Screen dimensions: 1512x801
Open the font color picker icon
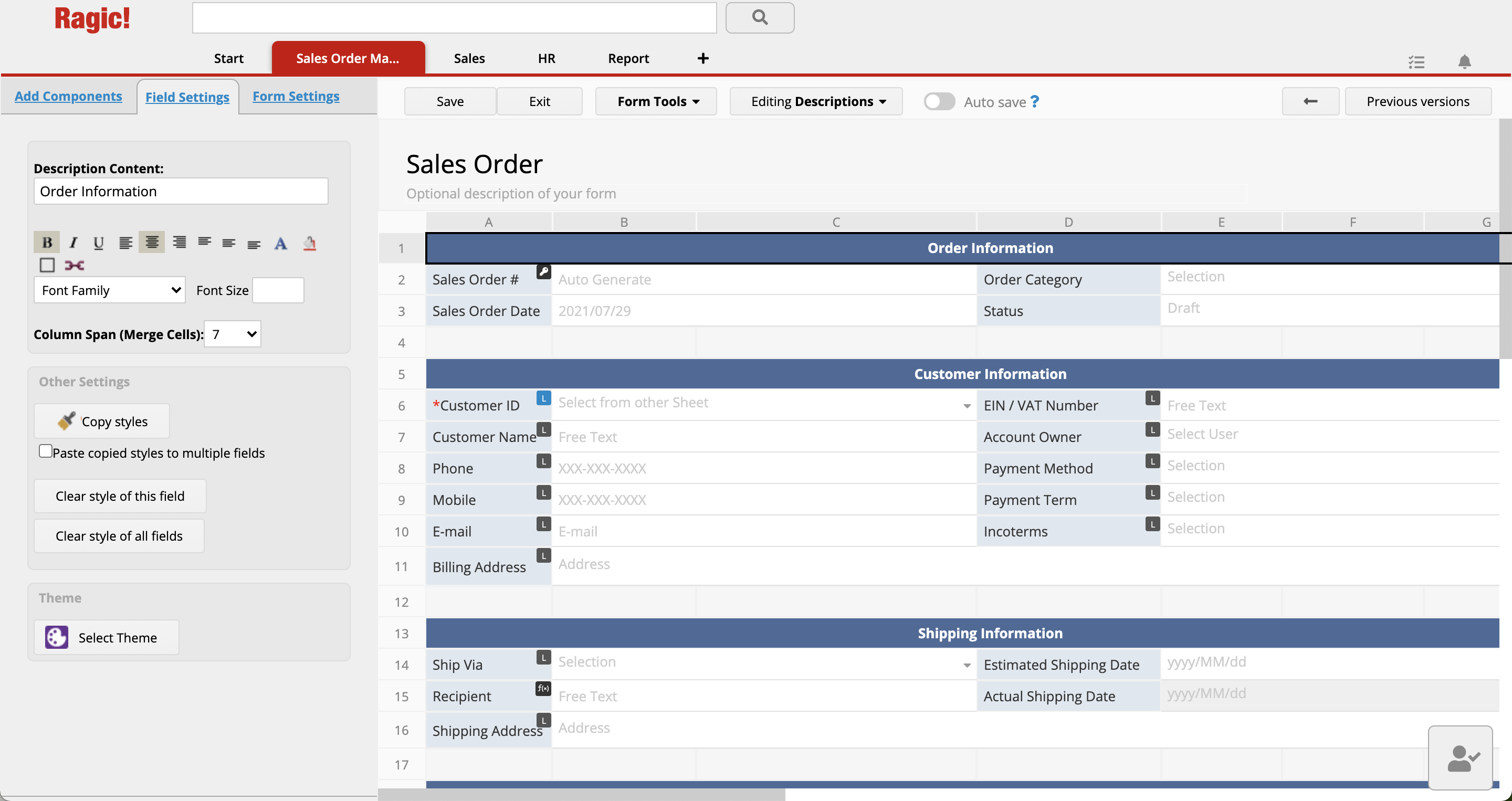coord(280,243)
